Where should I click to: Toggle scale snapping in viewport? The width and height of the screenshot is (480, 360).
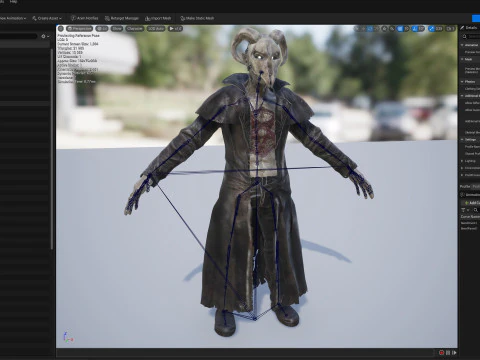[431, 29]
